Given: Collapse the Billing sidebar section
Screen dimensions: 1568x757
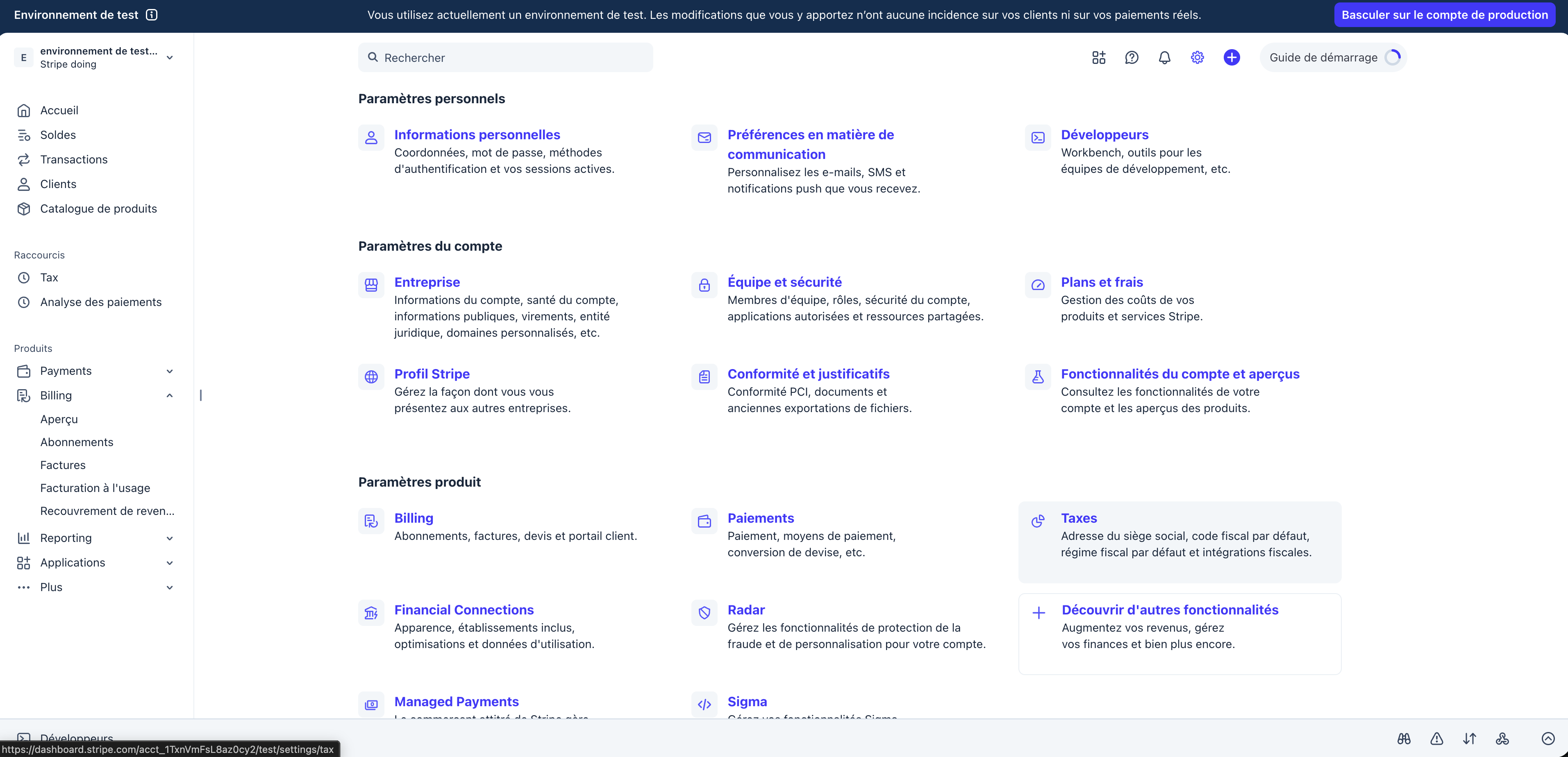Looking at the screenshot, I should [x=170, y=396].
